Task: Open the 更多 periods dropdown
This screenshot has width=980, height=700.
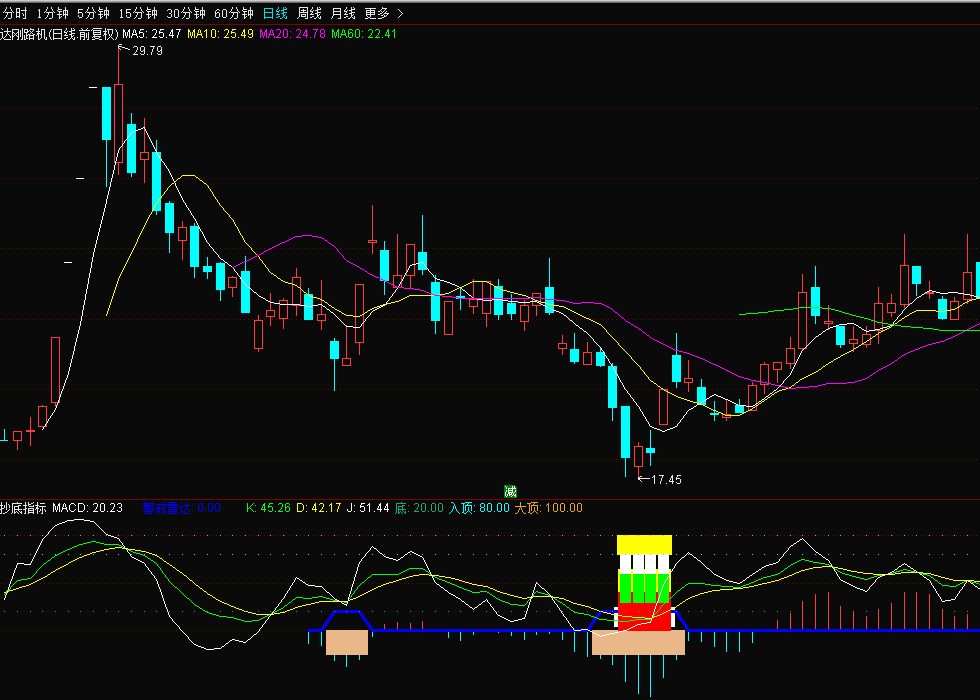Action: click(383, 13)
